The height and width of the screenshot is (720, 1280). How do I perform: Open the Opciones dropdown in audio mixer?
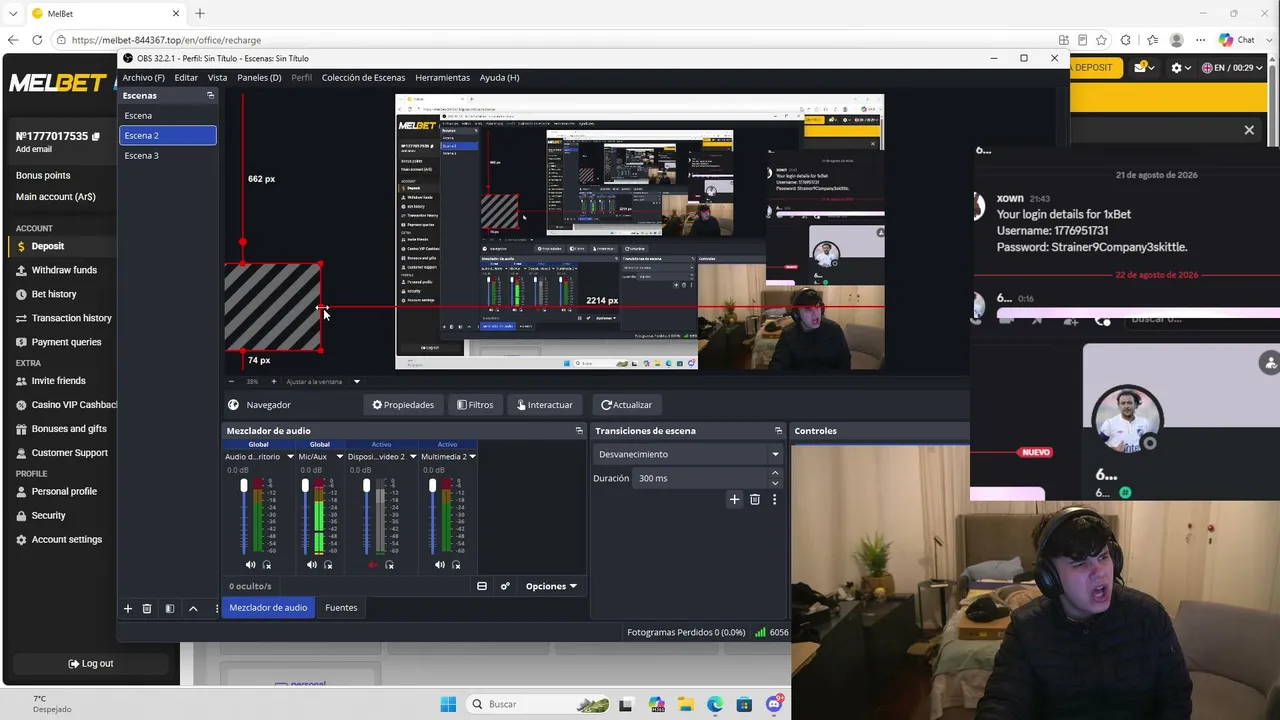(x=551, y=586)
